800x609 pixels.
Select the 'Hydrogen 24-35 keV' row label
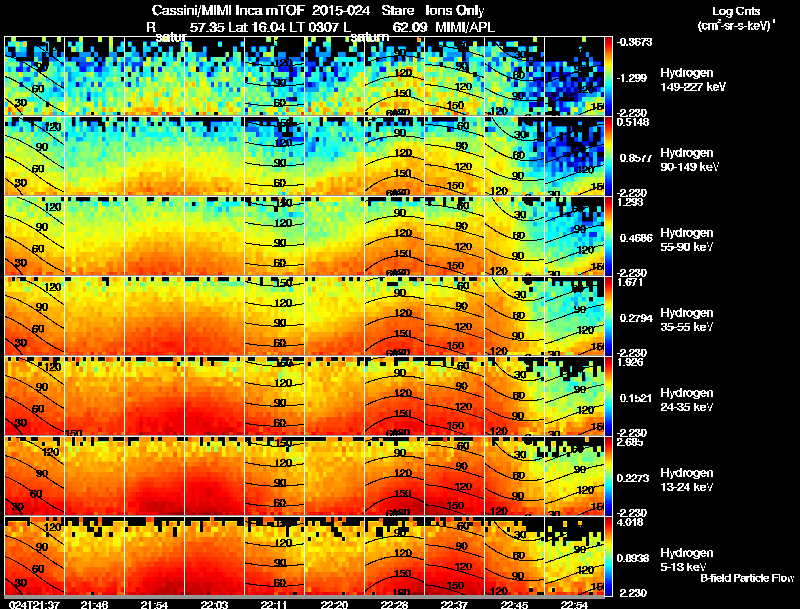687,400
